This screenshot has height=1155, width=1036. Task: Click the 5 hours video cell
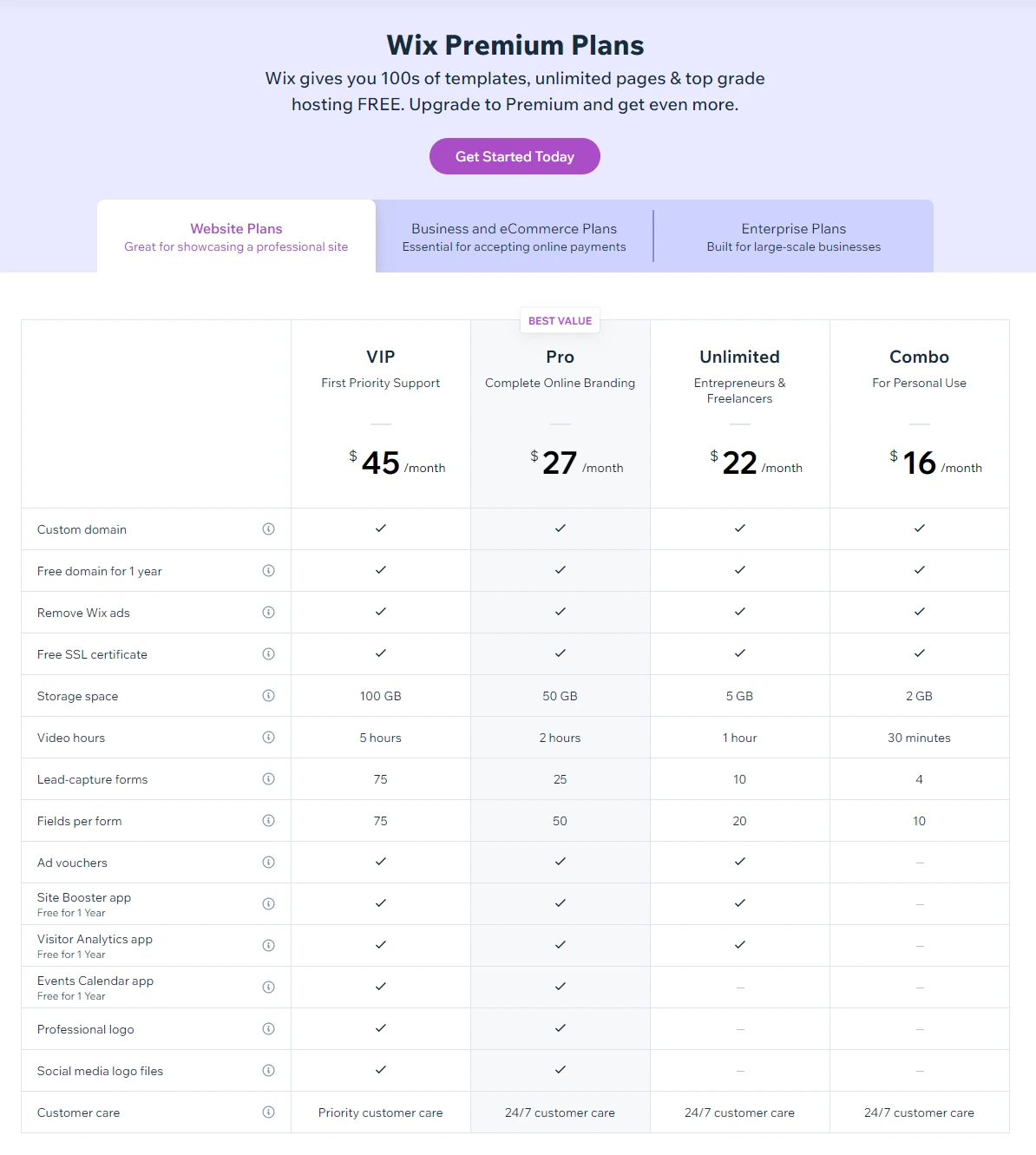coord(381,738)
